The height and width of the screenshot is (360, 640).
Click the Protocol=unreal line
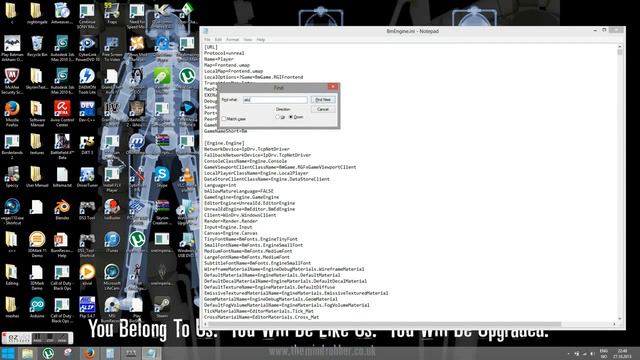click(224, 53)
